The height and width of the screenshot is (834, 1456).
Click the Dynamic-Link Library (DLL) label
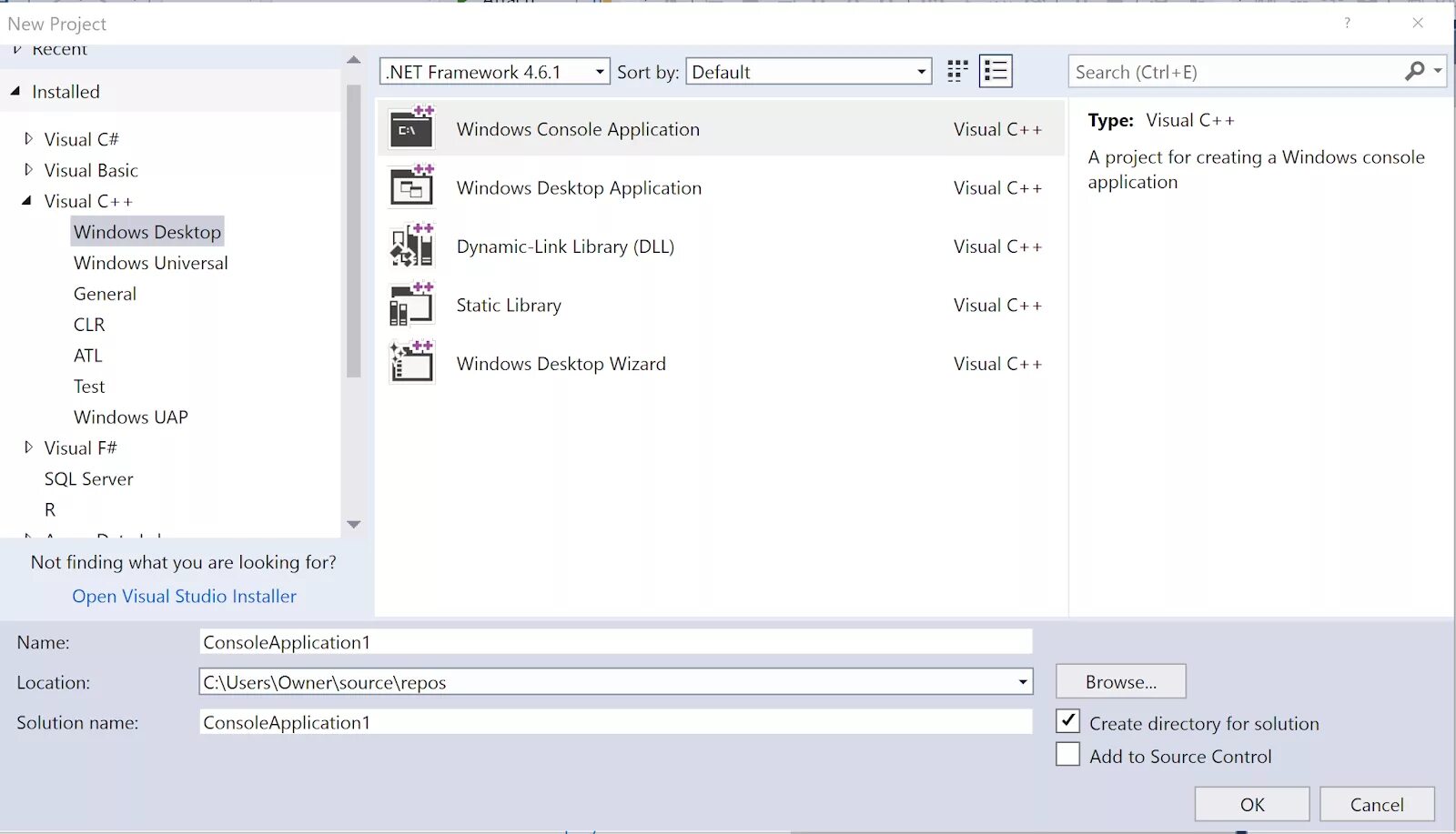565,246
